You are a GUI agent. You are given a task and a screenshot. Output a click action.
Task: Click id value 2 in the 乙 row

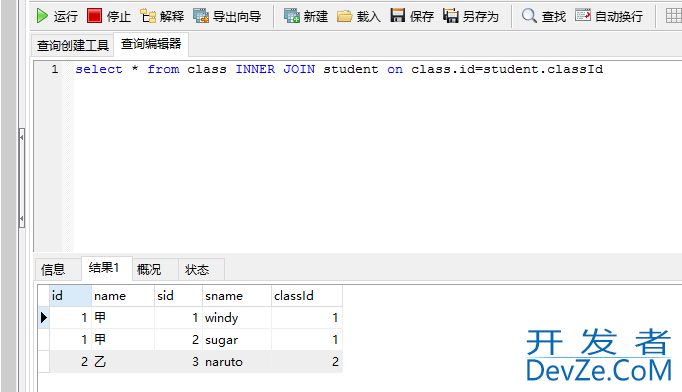tap(70, 362)
